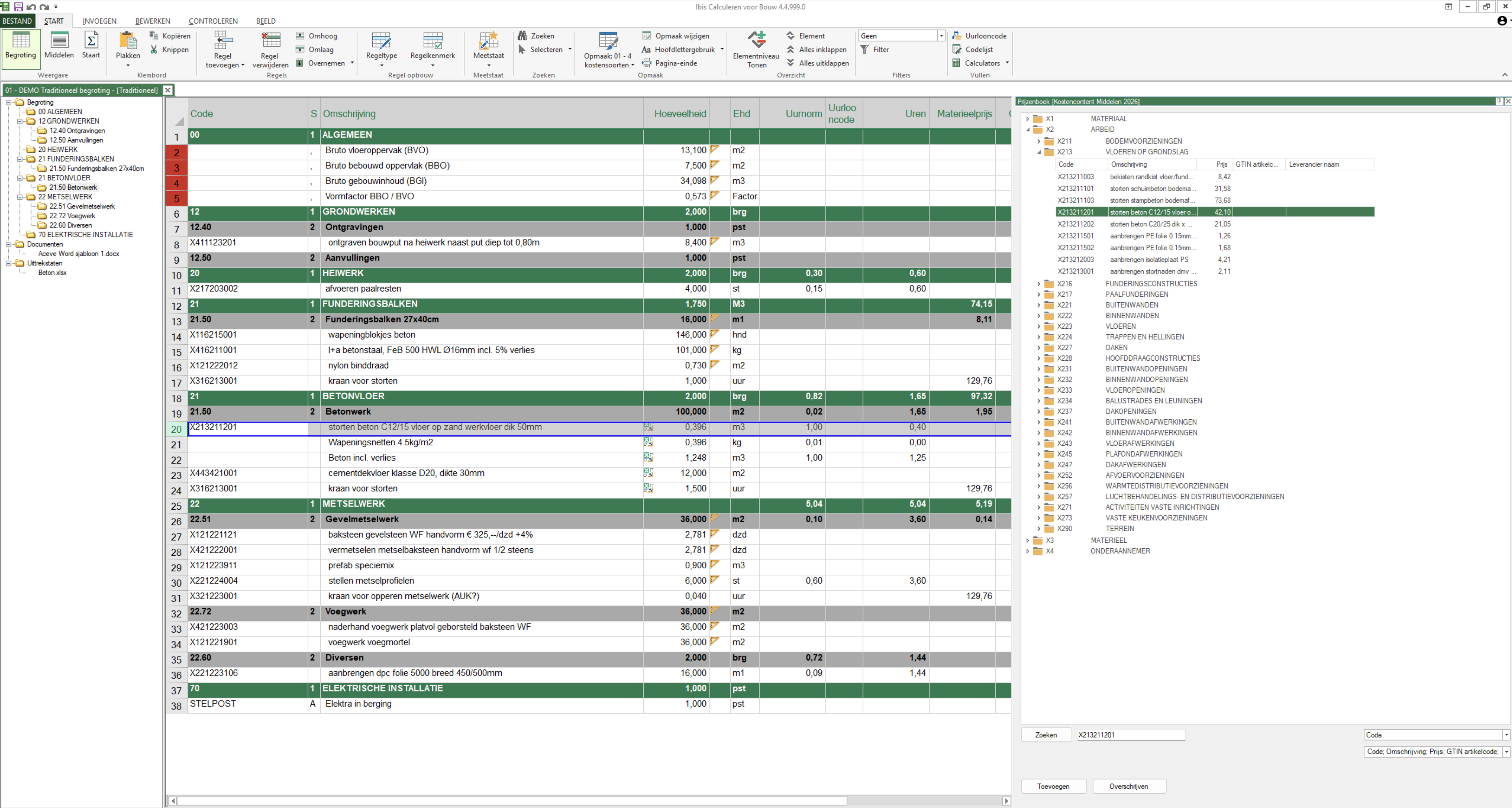
Task: Click Alles inklappen
Action: click(816, 49)
